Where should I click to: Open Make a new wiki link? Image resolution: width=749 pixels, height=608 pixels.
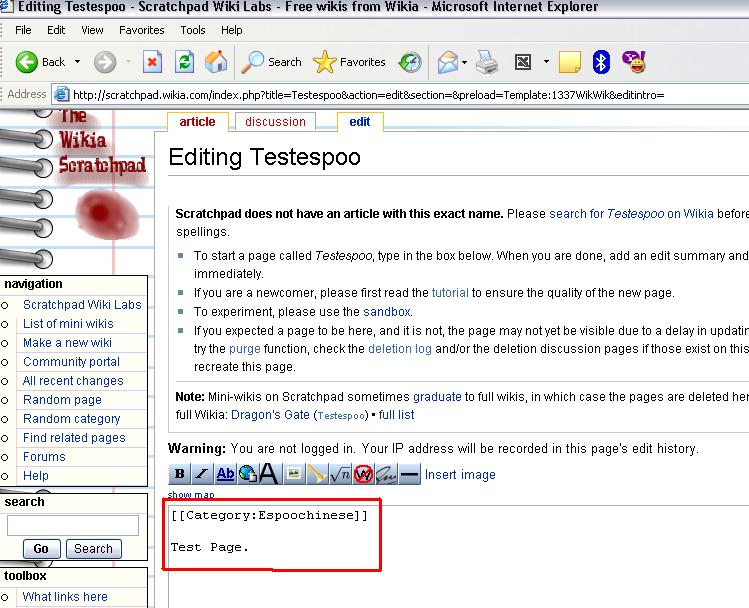67,343
